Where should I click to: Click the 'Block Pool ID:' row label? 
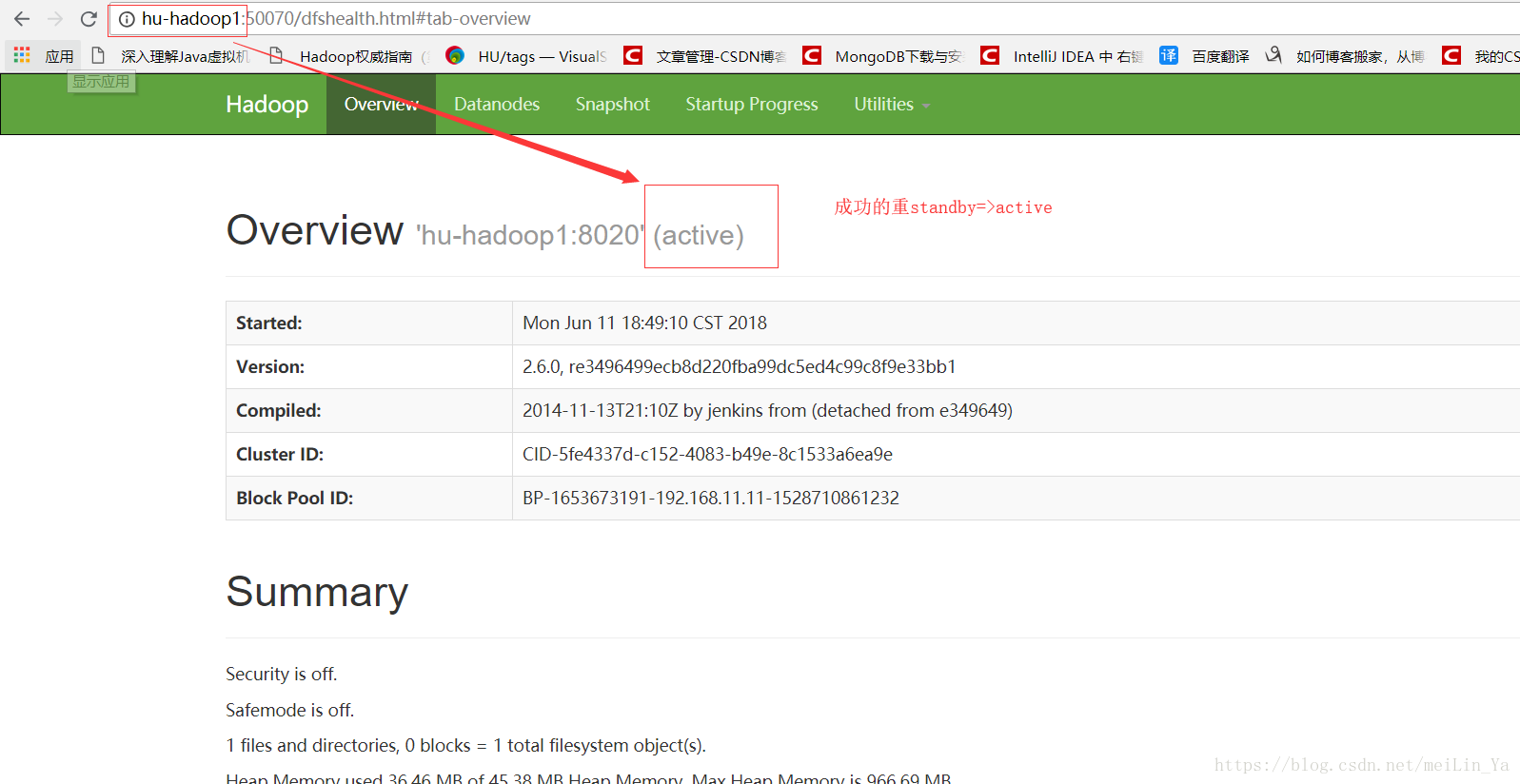pyautogui.click(x=294, y=498)
